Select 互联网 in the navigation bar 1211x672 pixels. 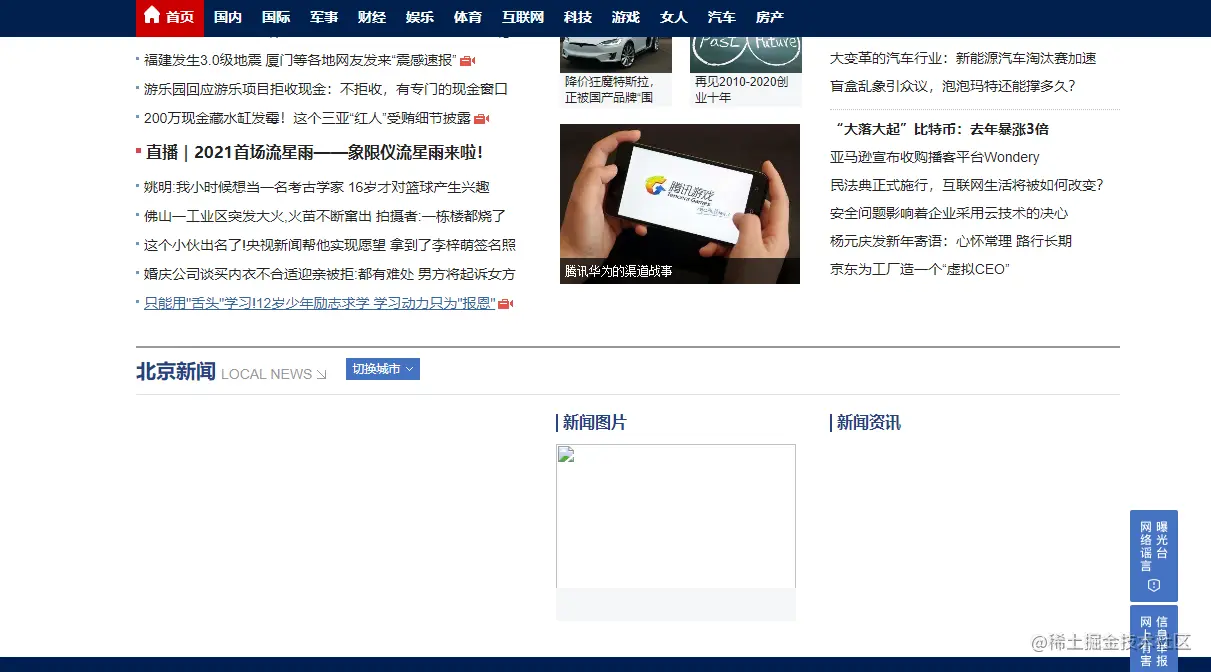[x=523, y=17]
